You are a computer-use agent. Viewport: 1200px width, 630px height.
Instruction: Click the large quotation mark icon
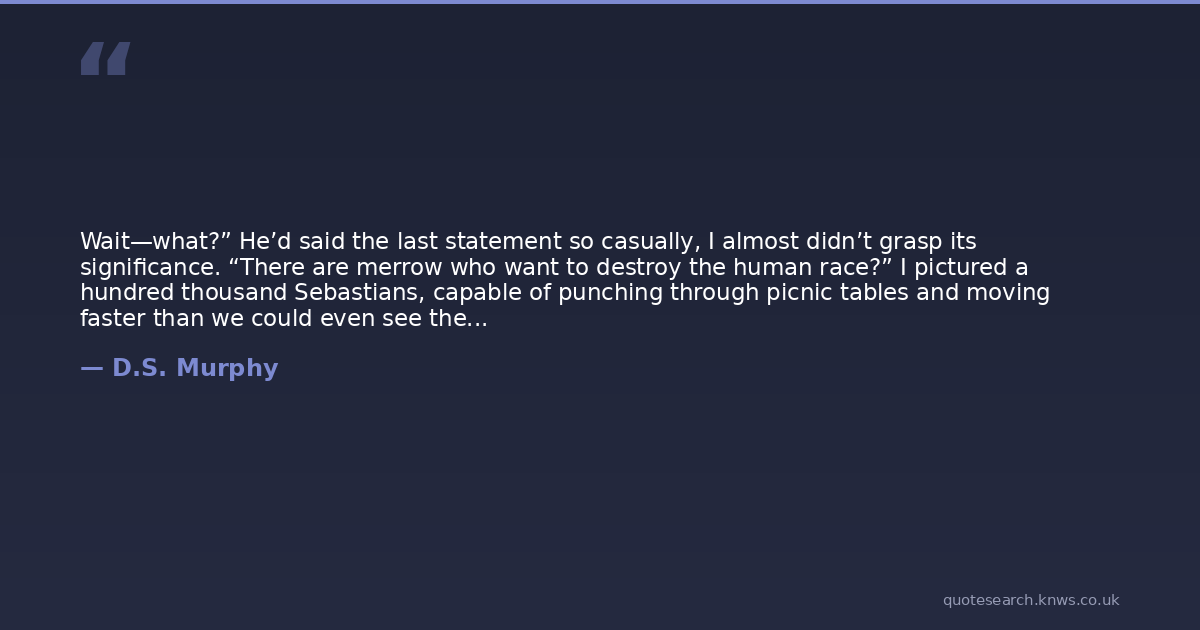105,59
